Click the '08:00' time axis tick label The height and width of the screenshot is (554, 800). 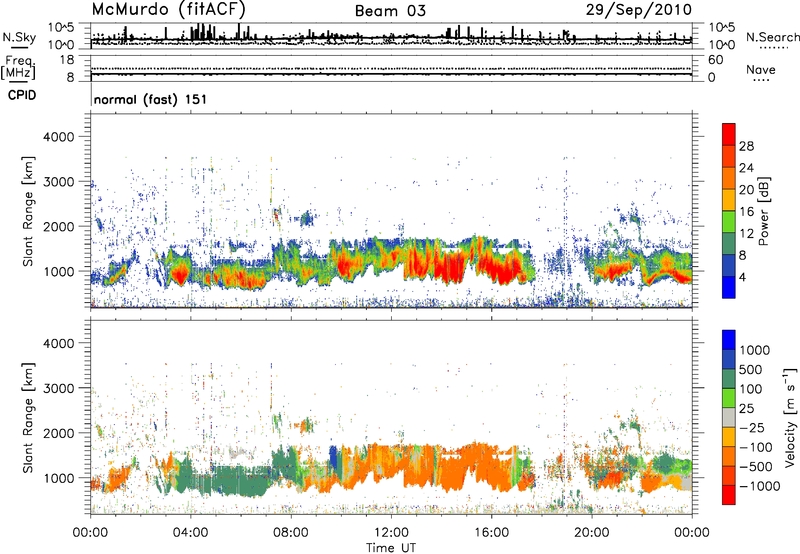(291, 533)
